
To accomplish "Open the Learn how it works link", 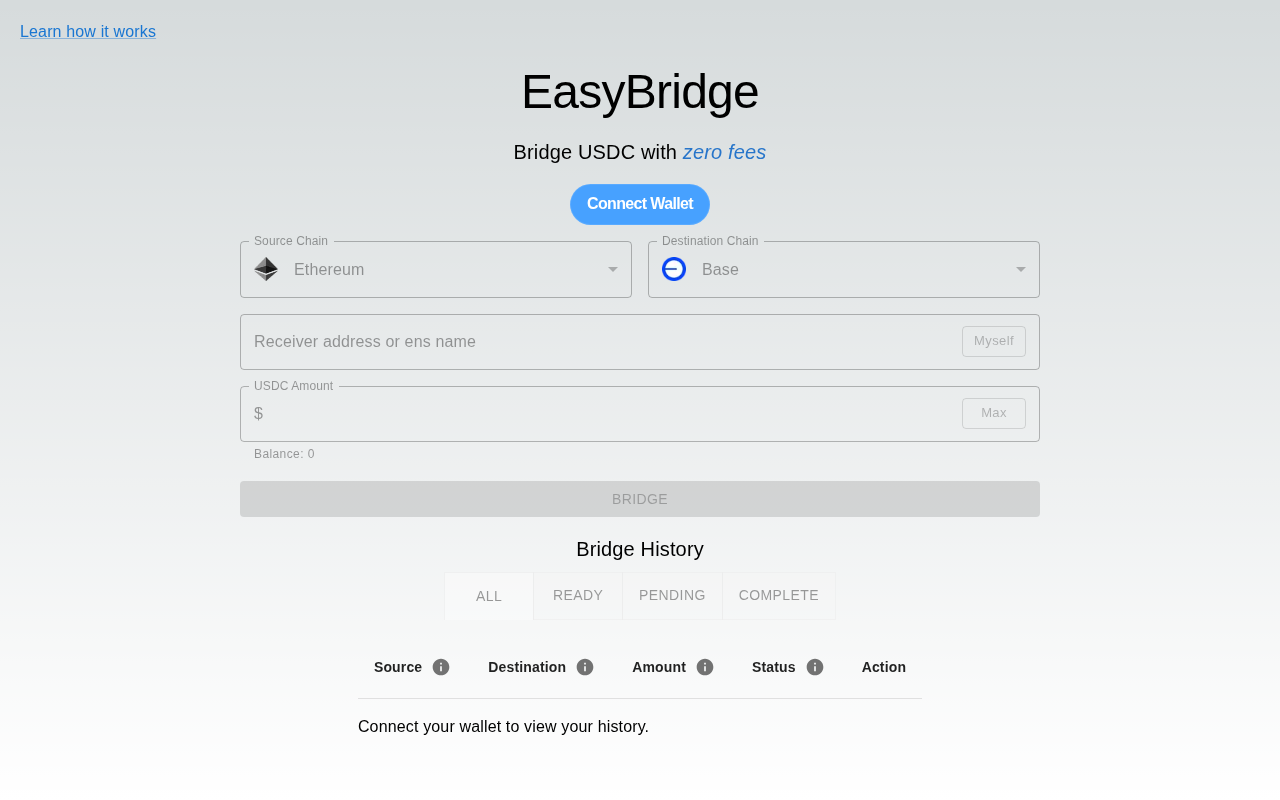I will click(x=88, y=32).
